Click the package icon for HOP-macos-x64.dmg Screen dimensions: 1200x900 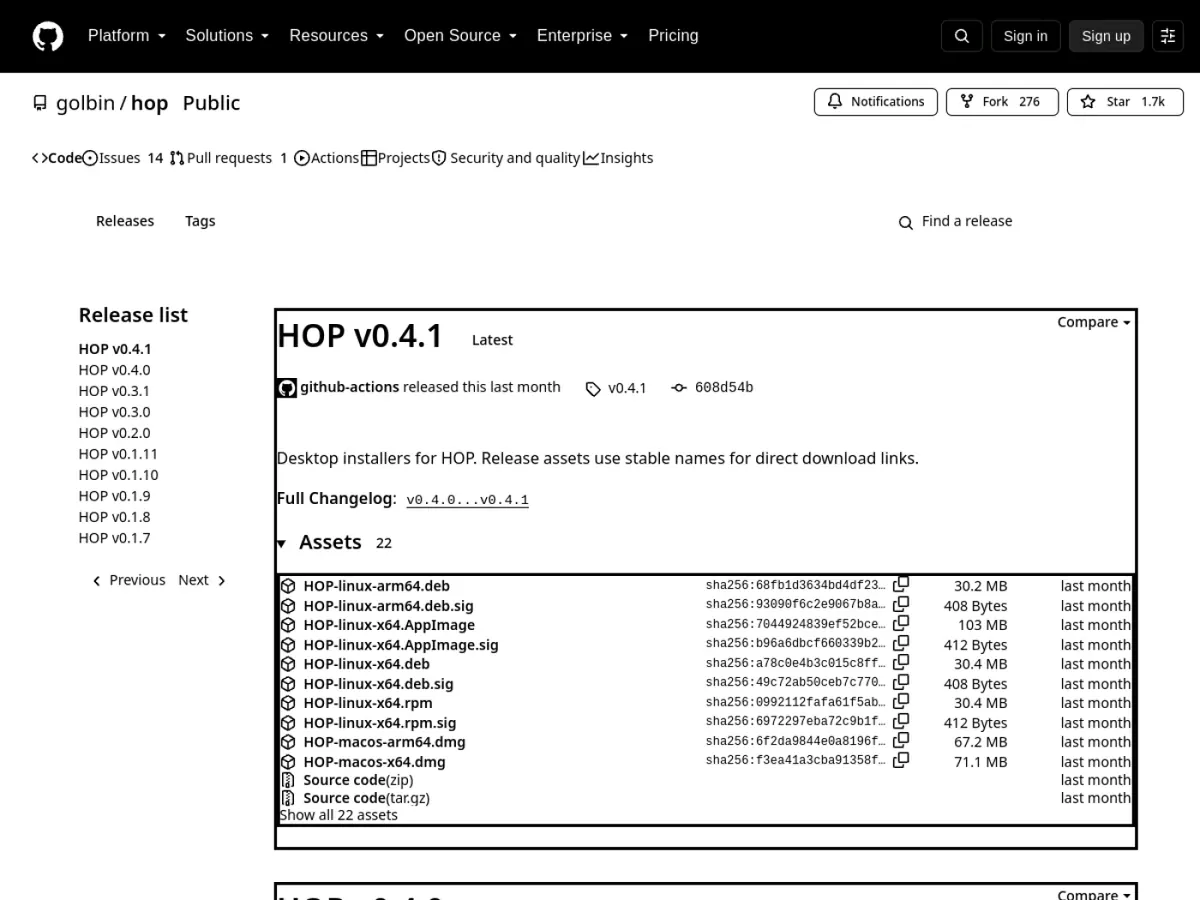coord(288,762)
